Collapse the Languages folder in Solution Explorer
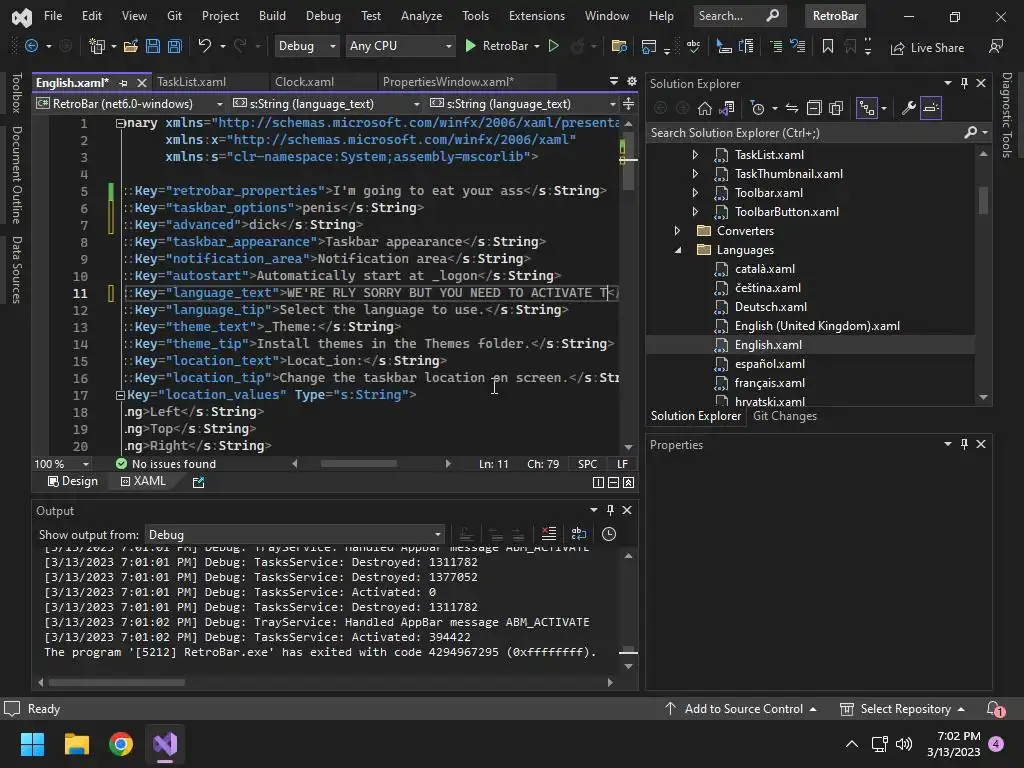Screen dimensions: 1024x768 677,249
